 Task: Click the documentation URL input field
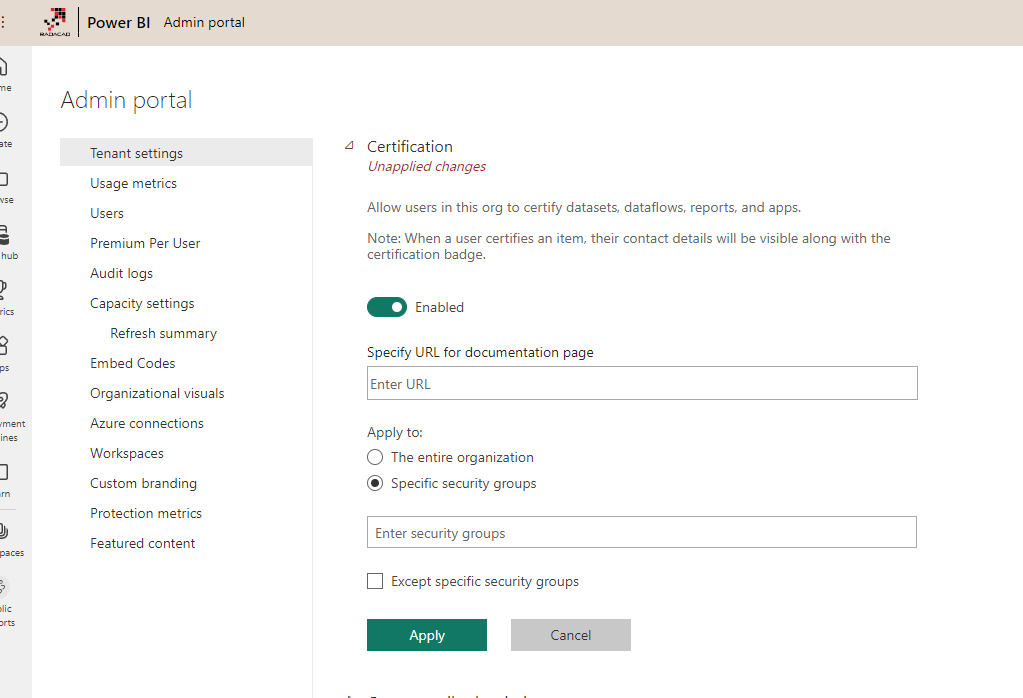click(x=642, y=384)
